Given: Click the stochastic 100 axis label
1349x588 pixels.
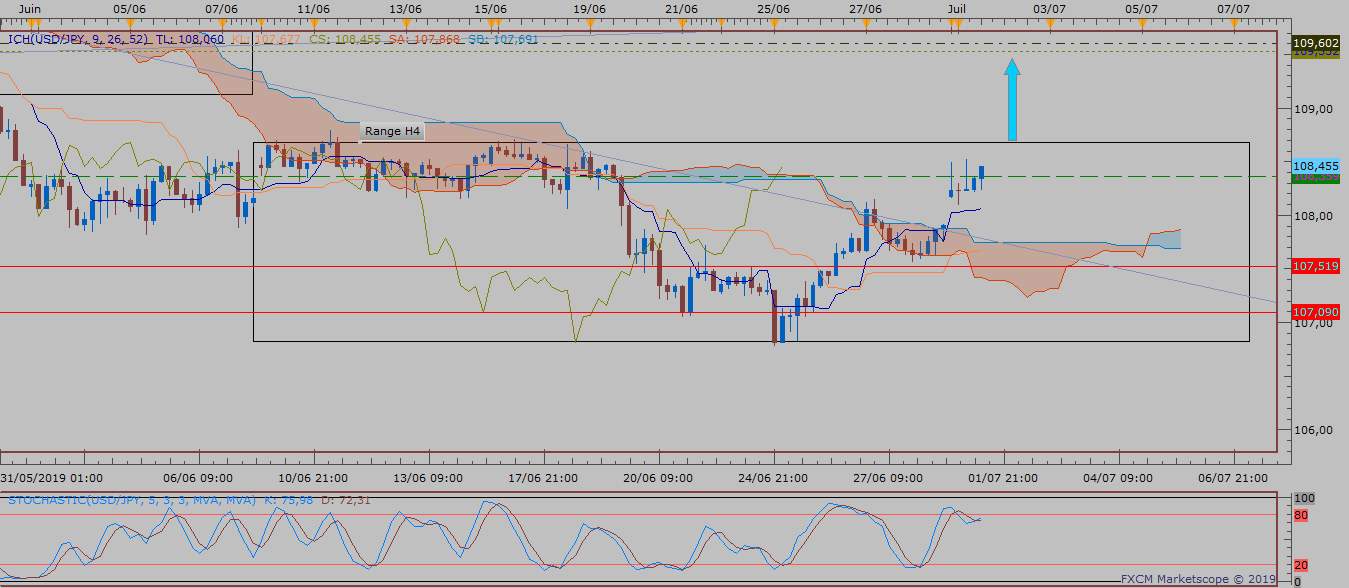Looking at the screenshot, I should coord(1304,498).
